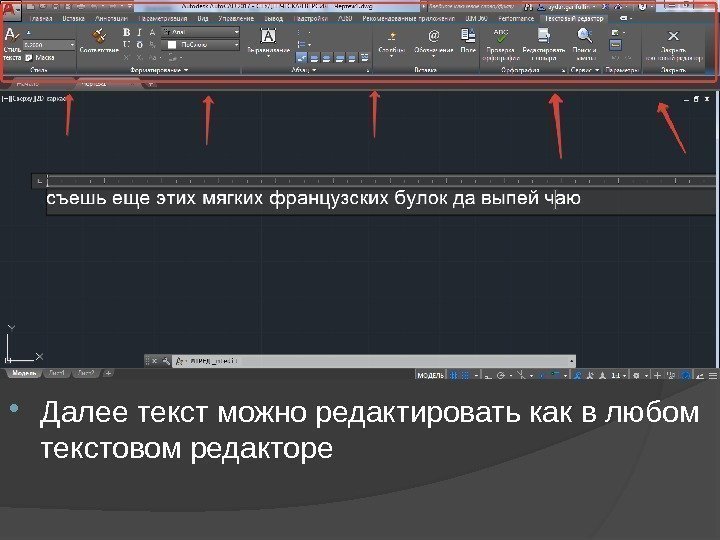Open the AutoCAD application menu button
This screenshot has width=720, height=540.
pos(10,13)
